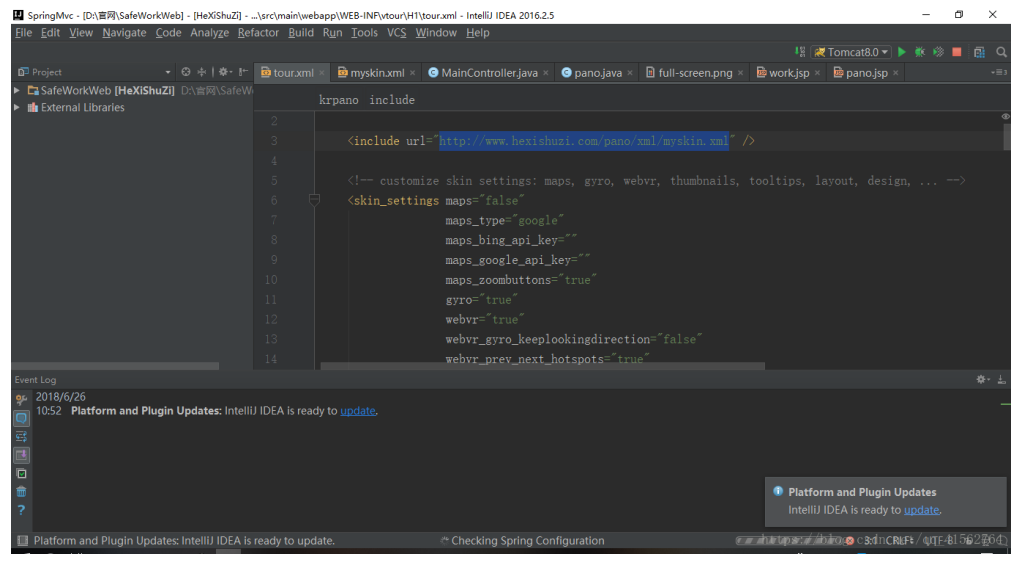Open Search Everywhere magnifier
The width and height of the screenshot is (1015, 563).
1001,52
